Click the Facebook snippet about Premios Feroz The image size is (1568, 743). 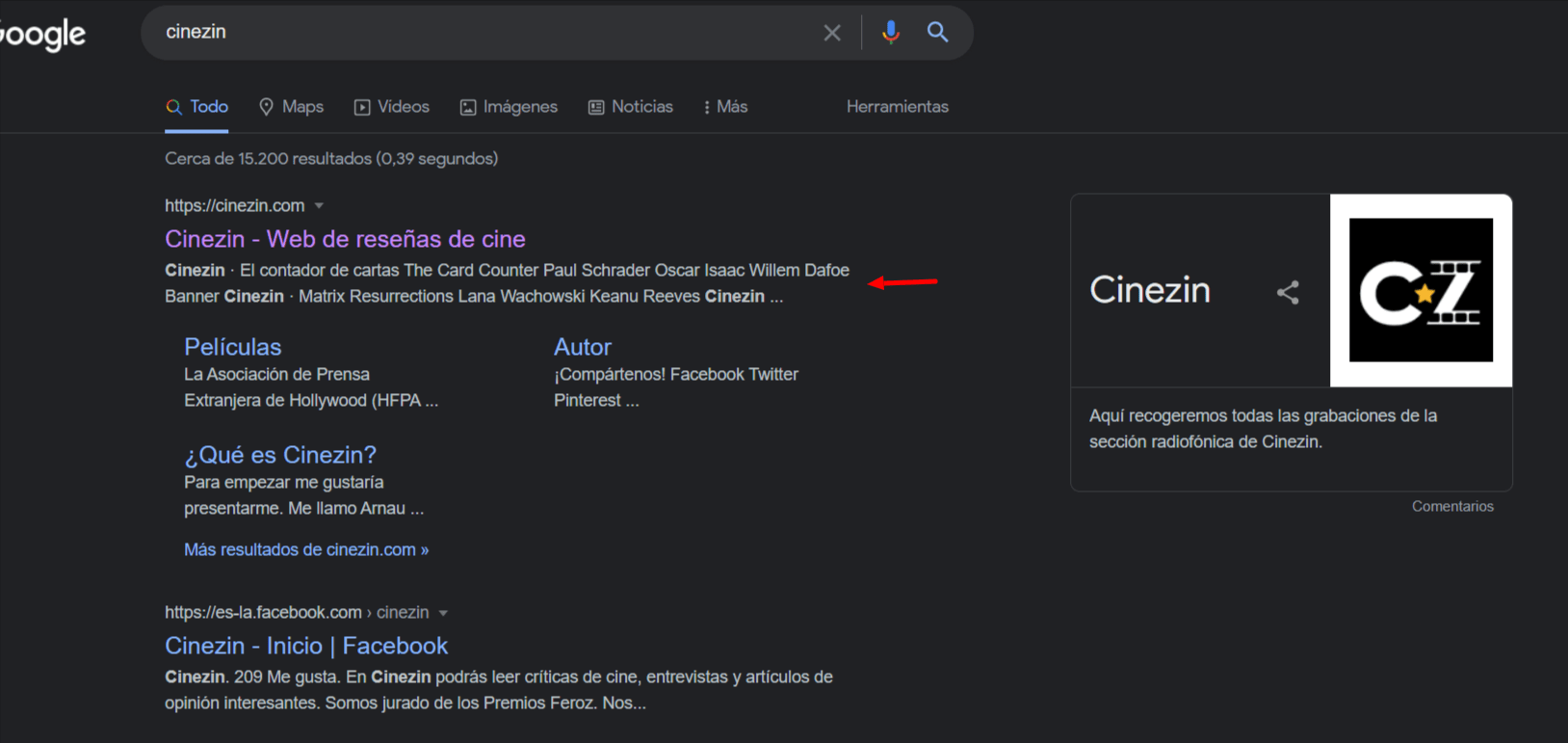coord(499,690)
